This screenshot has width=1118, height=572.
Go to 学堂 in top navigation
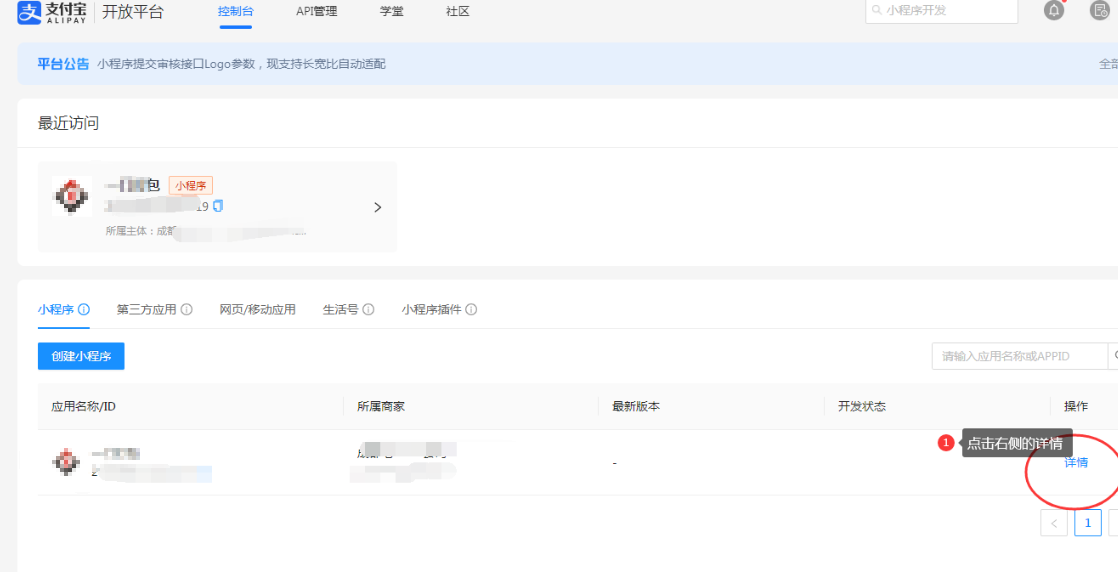click(392, 12)
